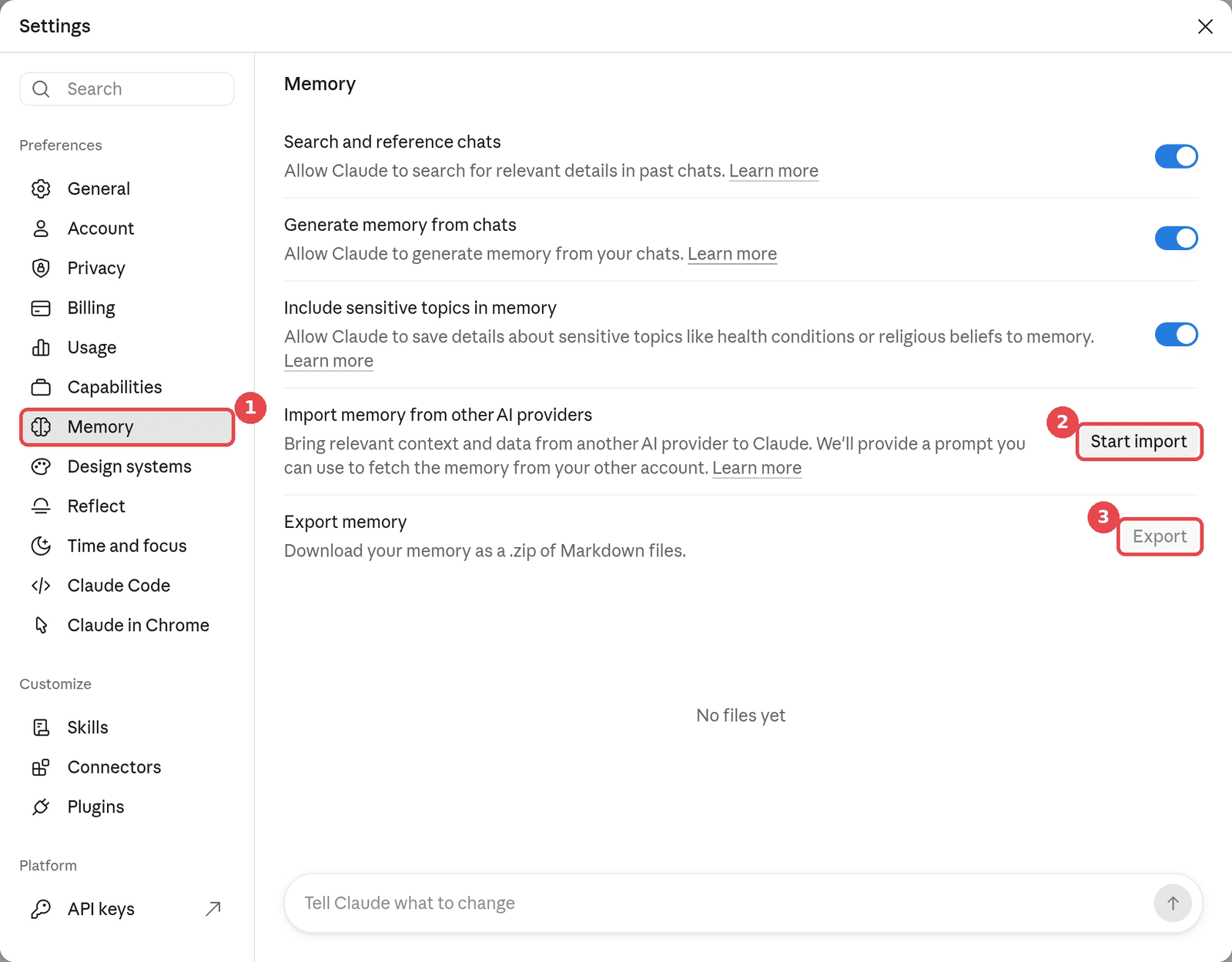Click the Account person icon
This screenshot has height=962, width=1232.
pyautogui.click(x=41, y=229)
